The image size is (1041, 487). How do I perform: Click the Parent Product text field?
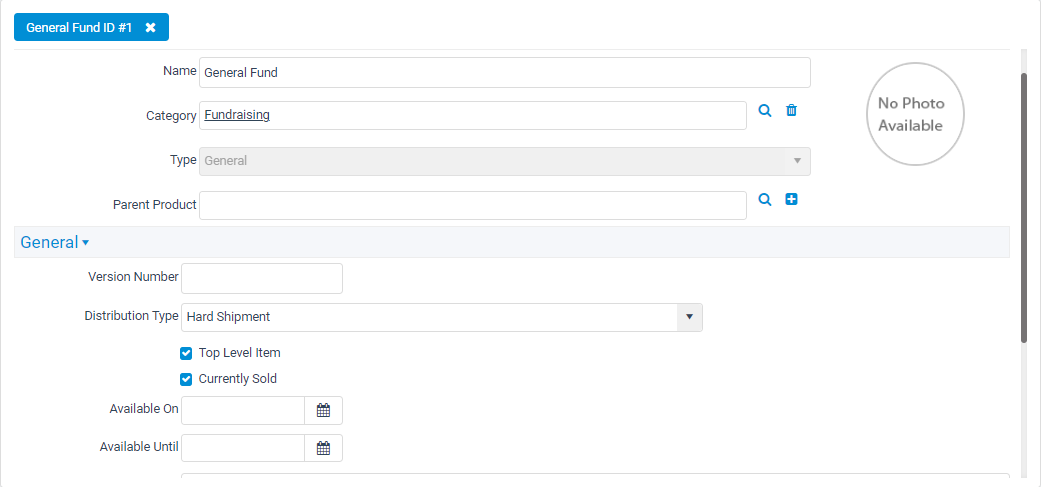click(x=473, y=205)
